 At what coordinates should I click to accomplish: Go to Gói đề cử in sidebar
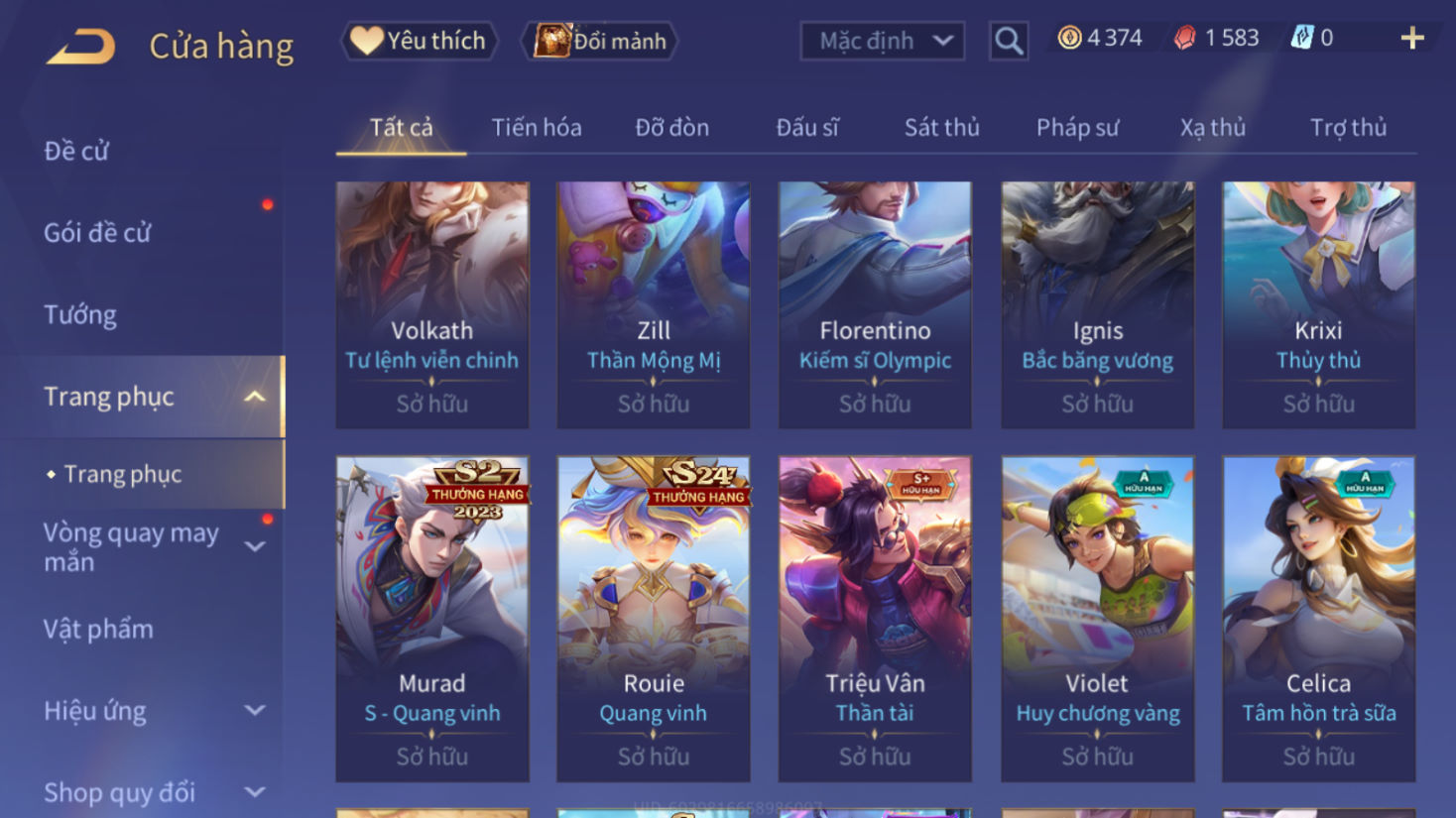(97, 233)
